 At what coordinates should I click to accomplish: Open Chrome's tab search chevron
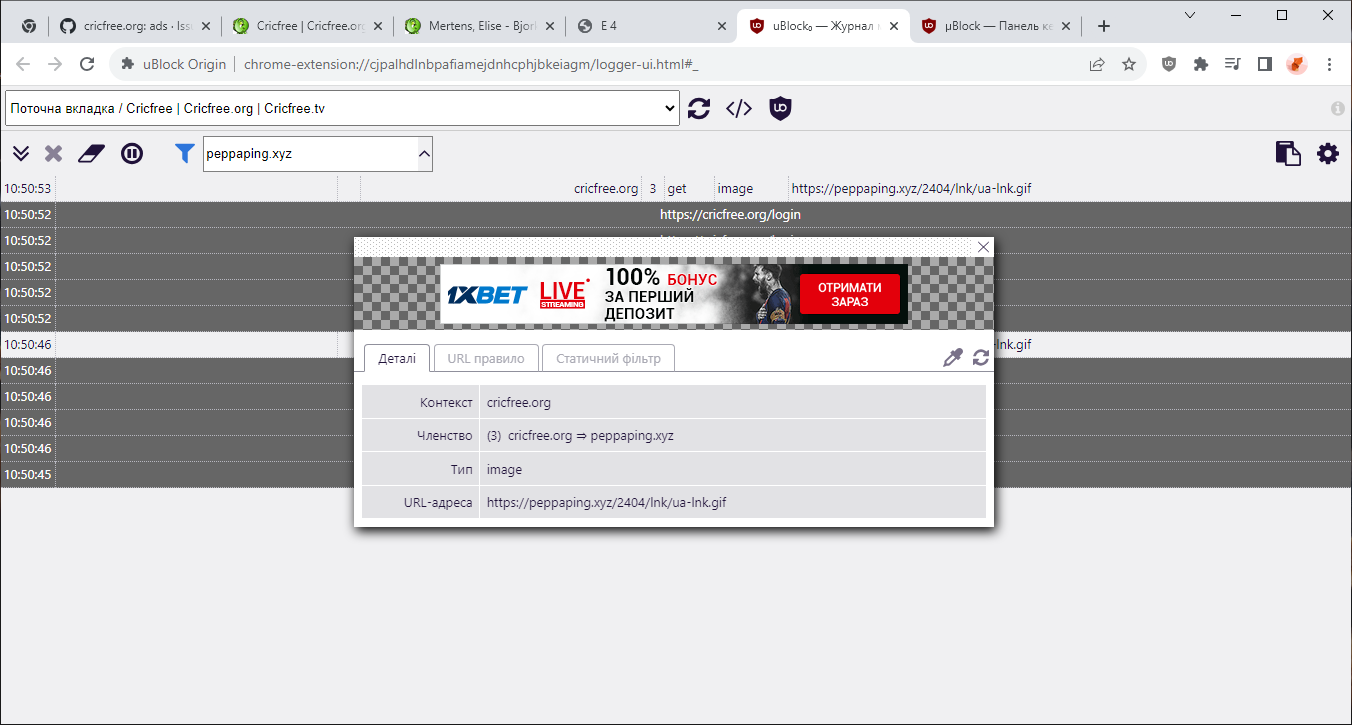(1189, 15)
